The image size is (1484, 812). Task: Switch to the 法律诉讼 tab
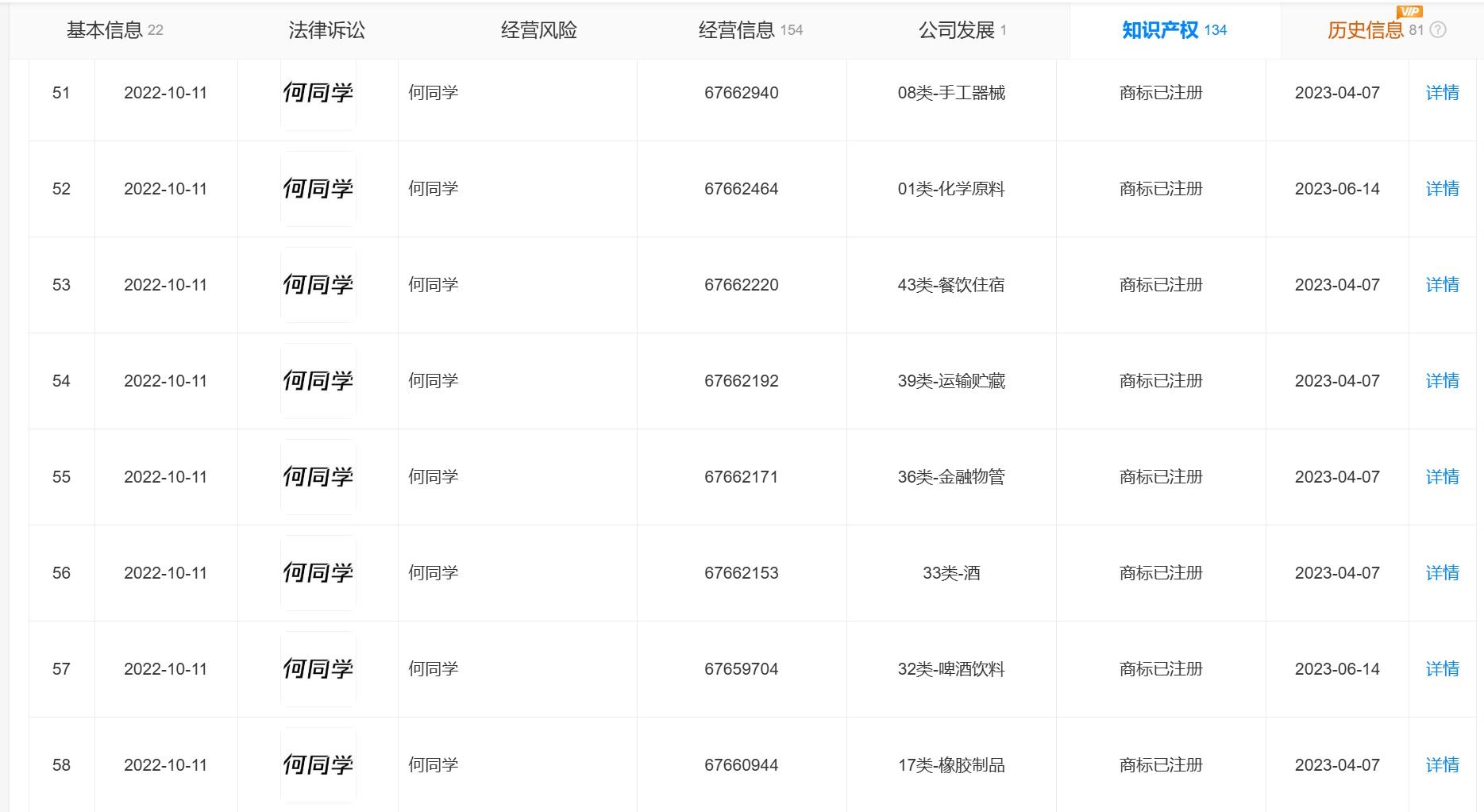tap(327, 30)
